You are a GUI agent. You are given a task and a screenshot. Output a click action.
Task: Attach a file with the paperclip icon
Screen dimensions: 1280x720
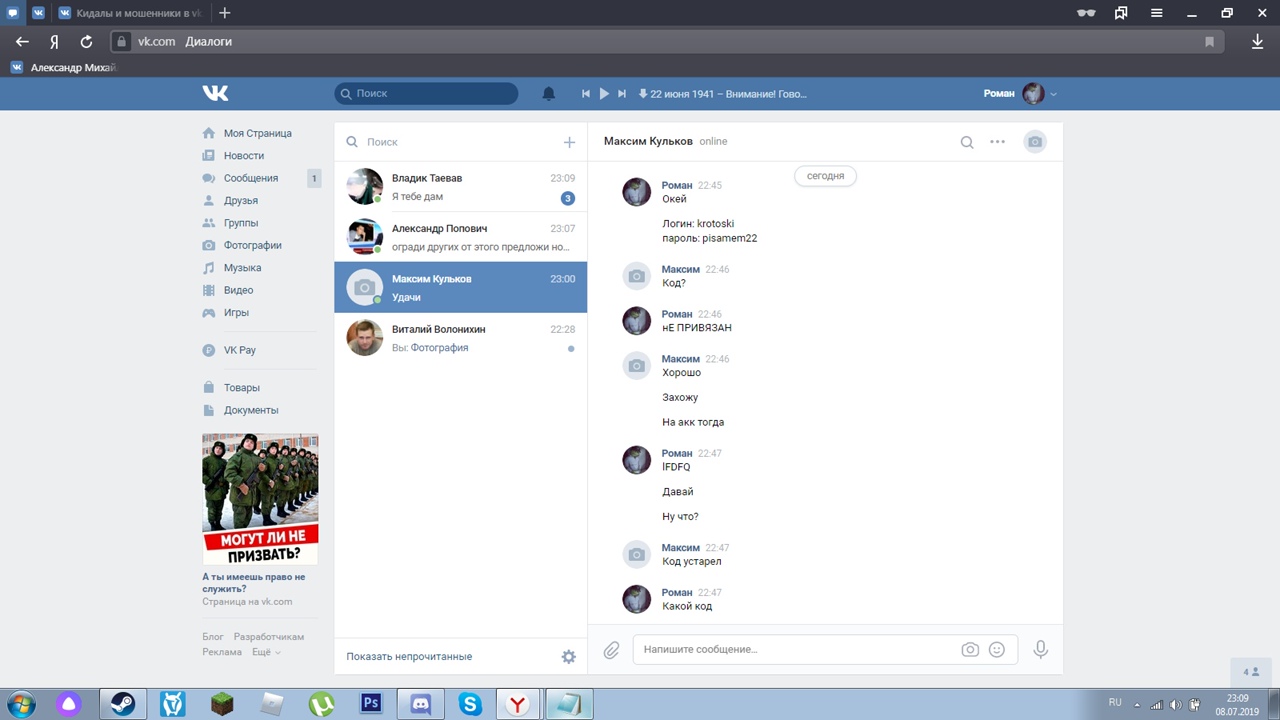coord(611,650)
